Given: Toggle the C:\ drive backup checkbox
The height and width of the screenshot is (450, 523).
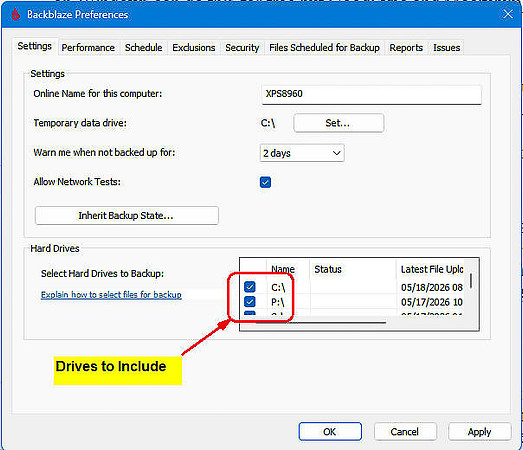Looking at the screenshot, I should coord(249,287).
